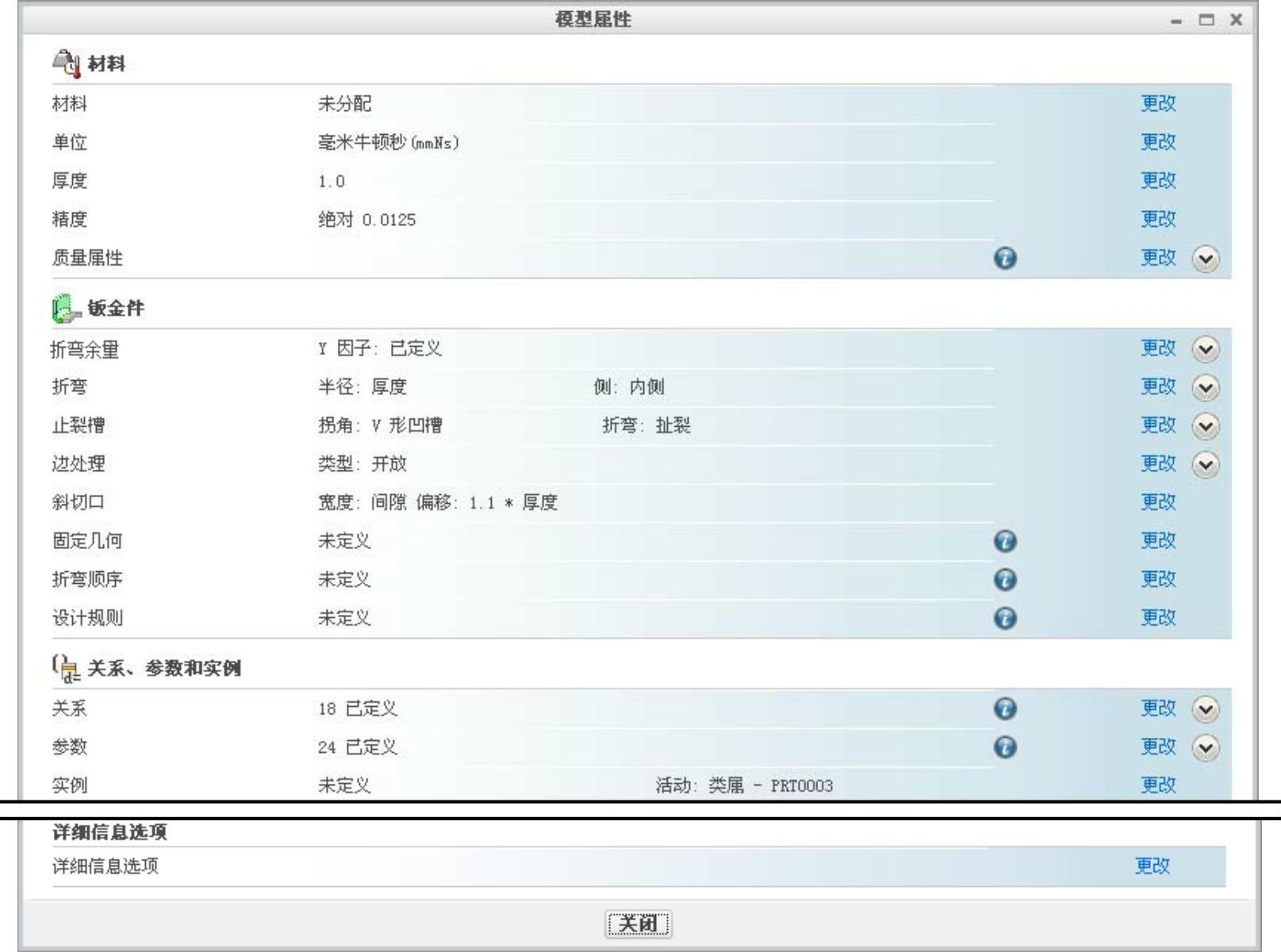Viewport: 1281px width, 952px height.
Task: Select the thickness value 1.0
Action: click(x=332, y=182)
